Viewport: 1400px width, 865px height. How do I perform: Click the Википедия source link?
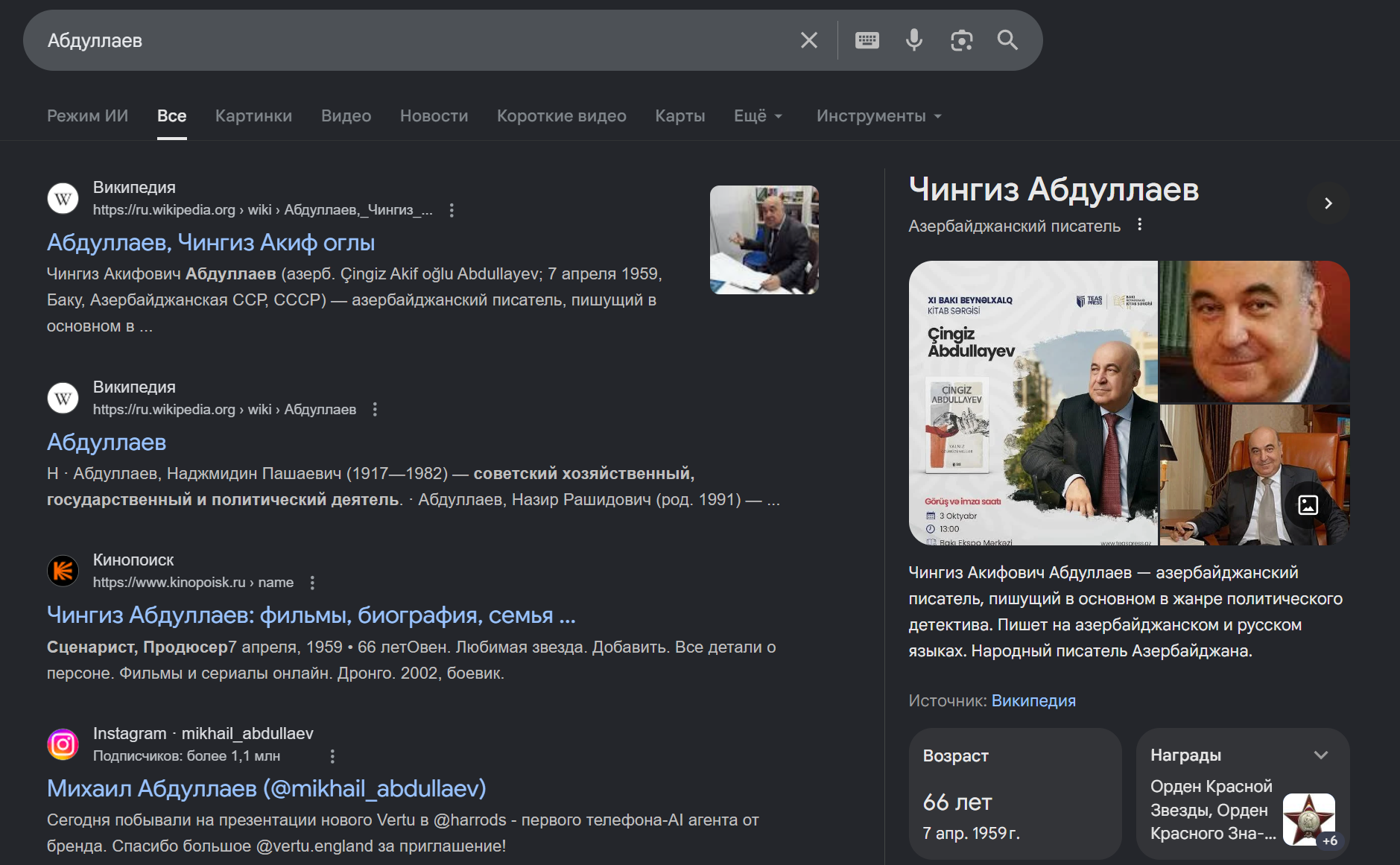point(1033,701)
